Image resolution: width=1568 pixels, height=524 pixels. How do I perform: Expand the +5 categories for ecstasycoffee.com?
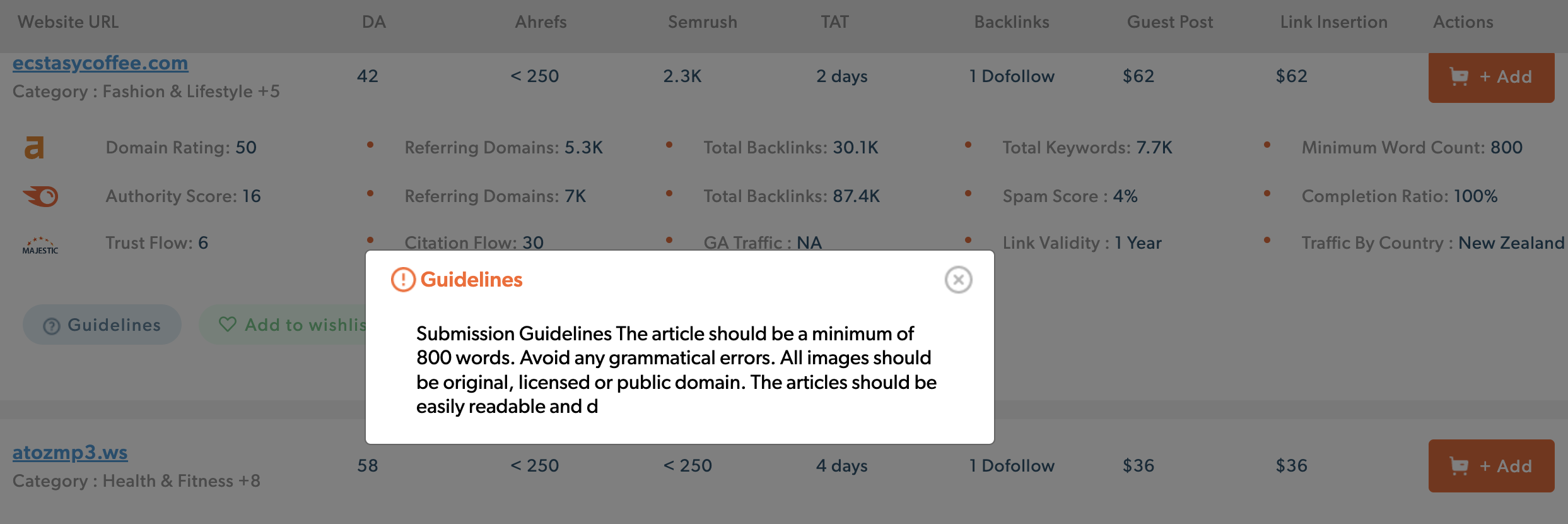pos(269,92)
